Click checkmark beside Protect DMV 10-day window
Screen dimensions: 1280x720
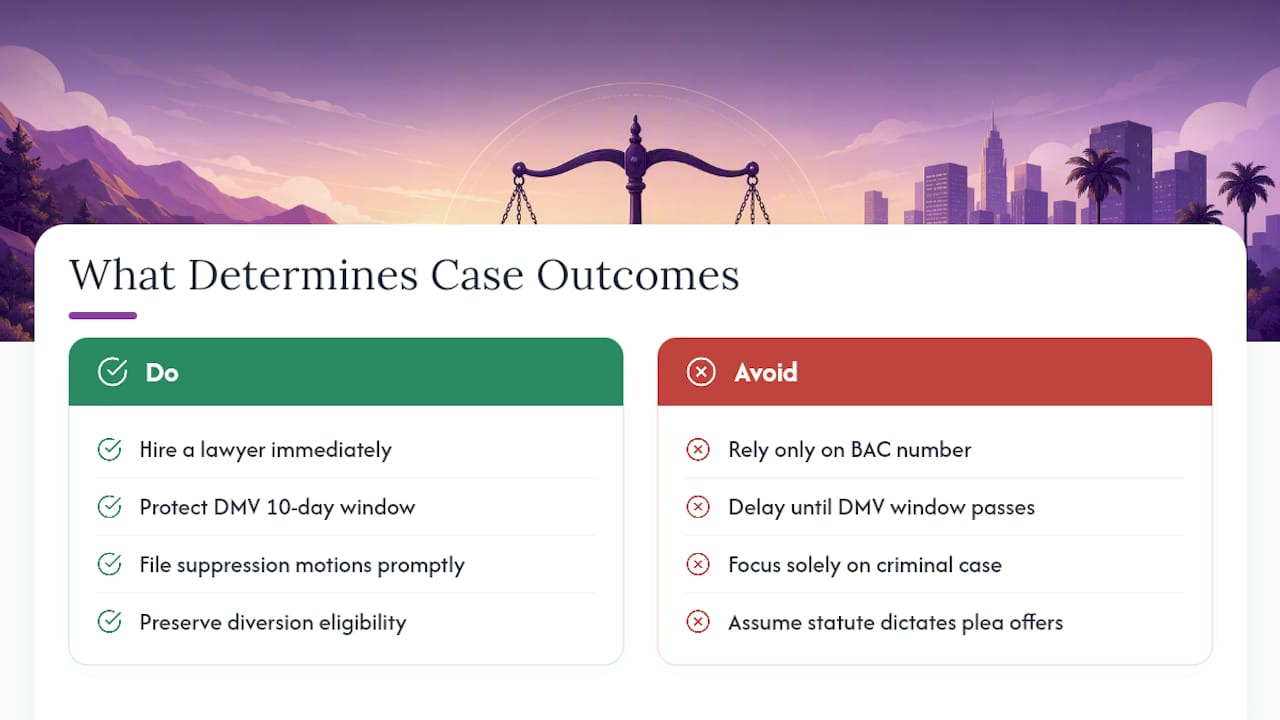(110, 507)
